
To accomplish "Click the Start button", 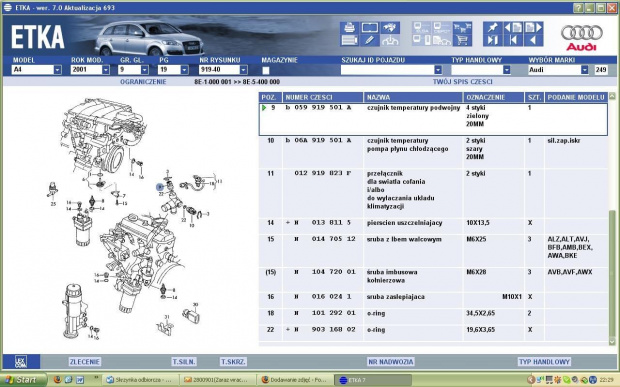I will point(24,379).
